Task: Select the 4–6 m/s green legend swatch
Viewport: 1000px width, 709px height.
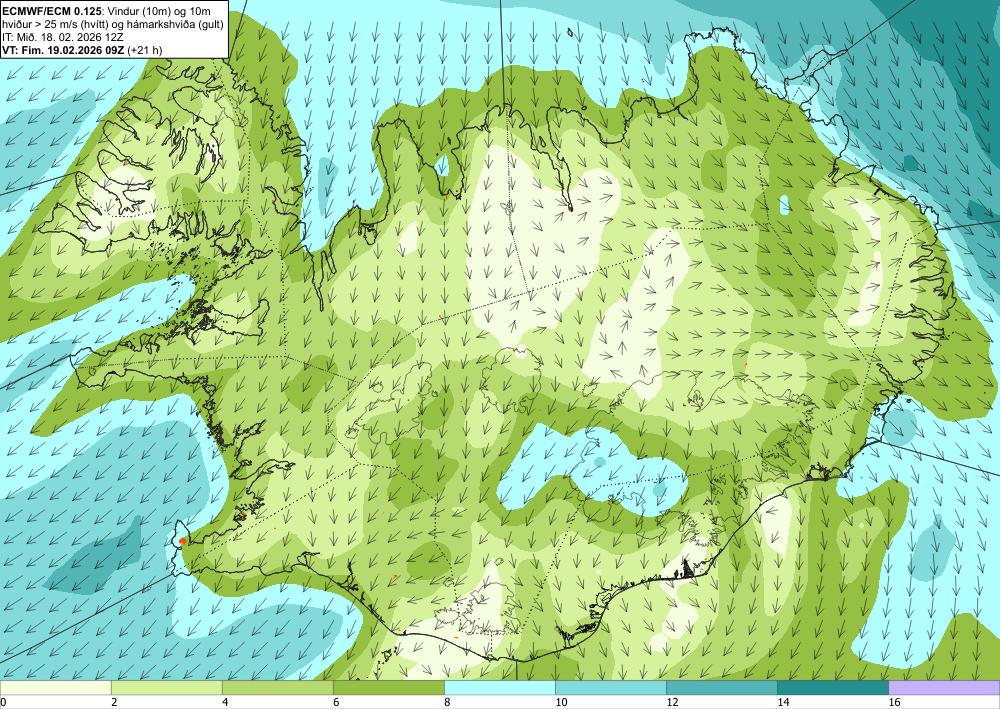Action: [x=277, y=688]
